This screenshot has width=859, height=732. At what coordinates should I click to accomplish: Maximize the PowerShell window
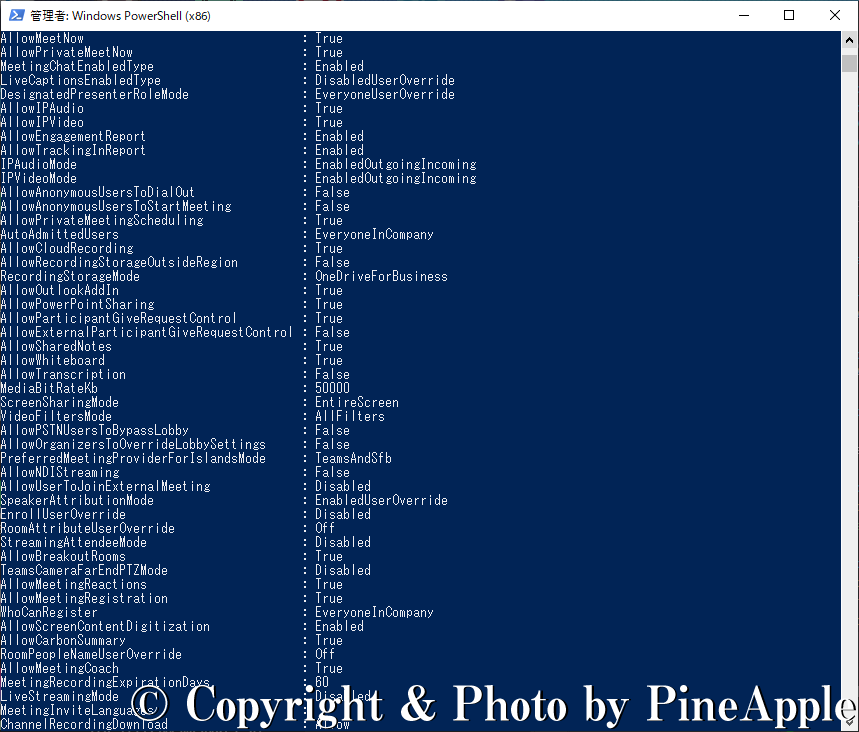point(789,15)
